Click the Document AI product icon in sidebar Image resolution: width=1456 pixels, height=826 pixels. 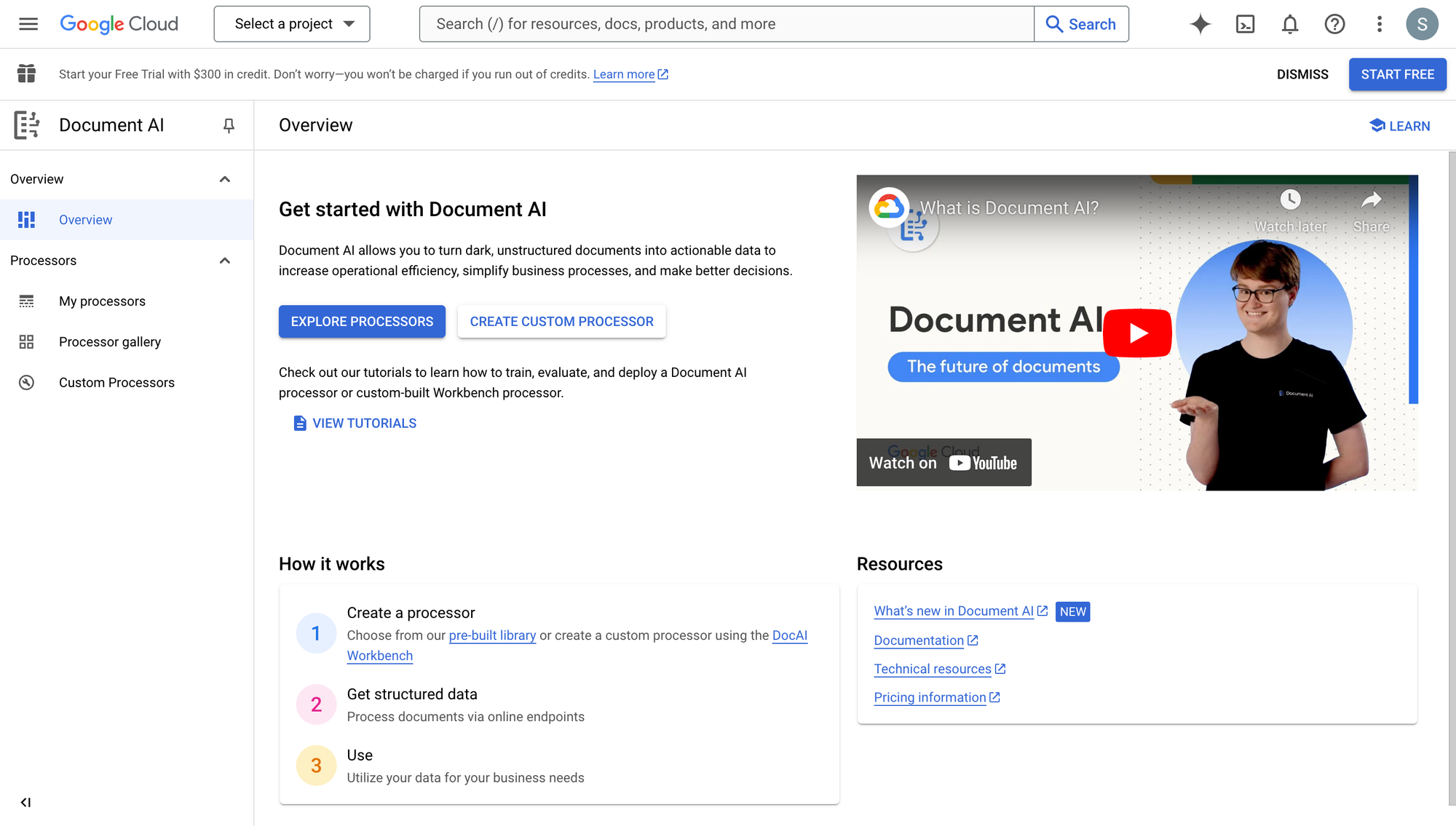pos(27,125)
